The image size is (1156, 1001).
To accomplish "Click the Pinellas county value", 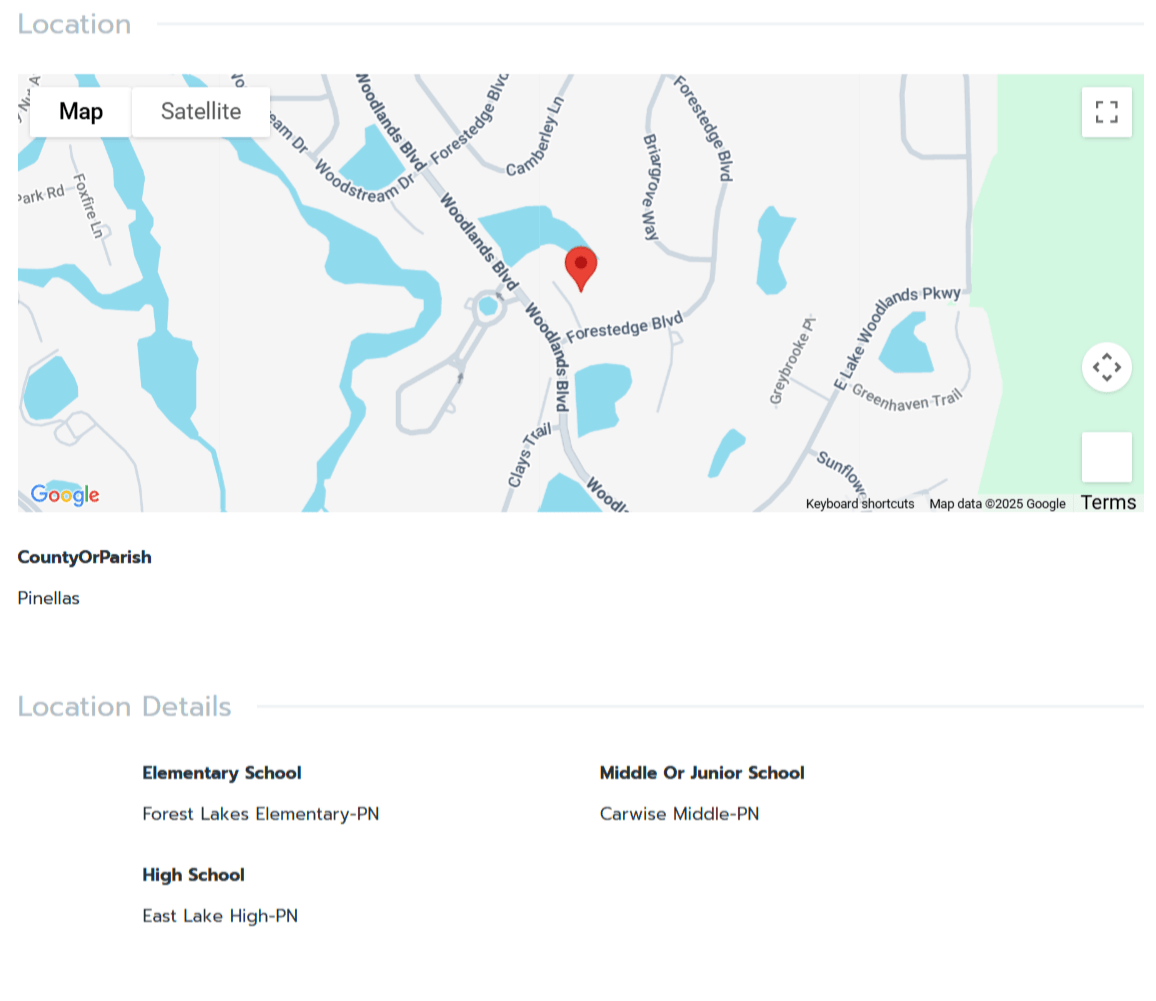I will point(49,598).
